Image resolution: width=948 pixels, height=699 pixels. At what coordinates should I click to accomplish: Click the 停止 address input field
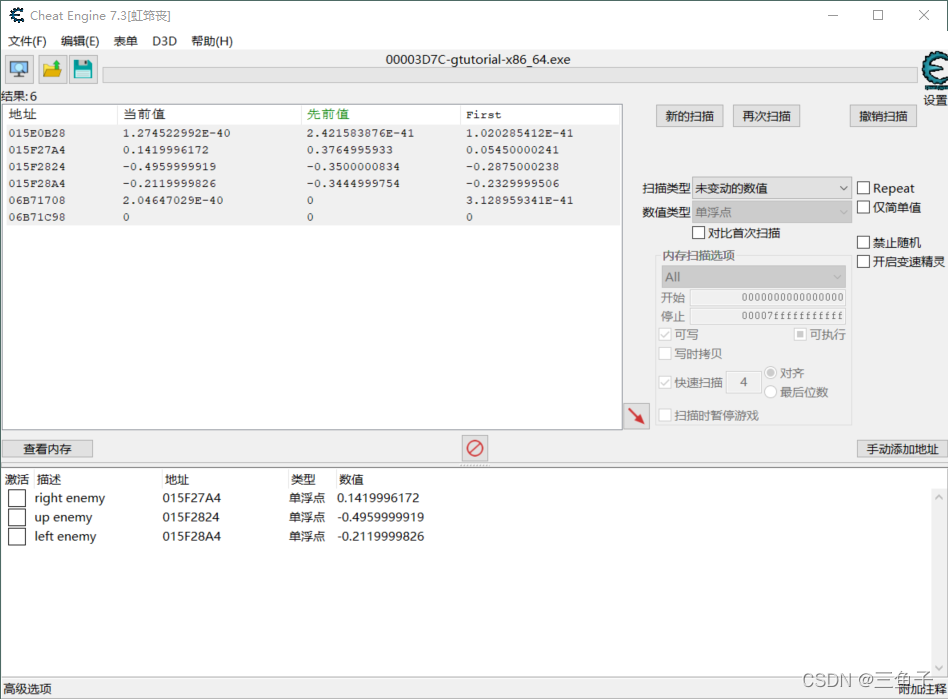pos(768,316)
